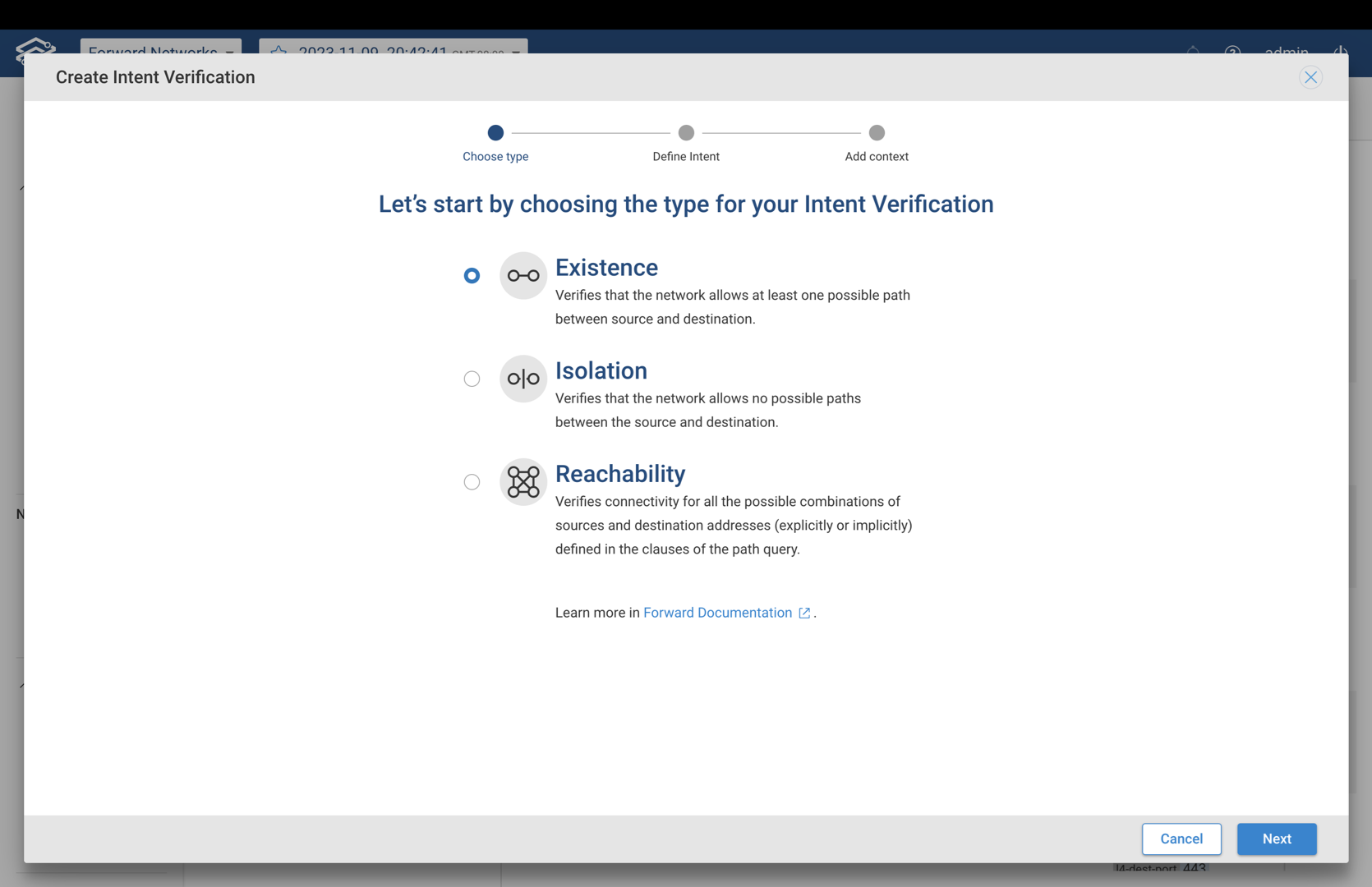Click the Existence path icon
The height and width of the screenshot is (887, 1372).
coord(523,275)
